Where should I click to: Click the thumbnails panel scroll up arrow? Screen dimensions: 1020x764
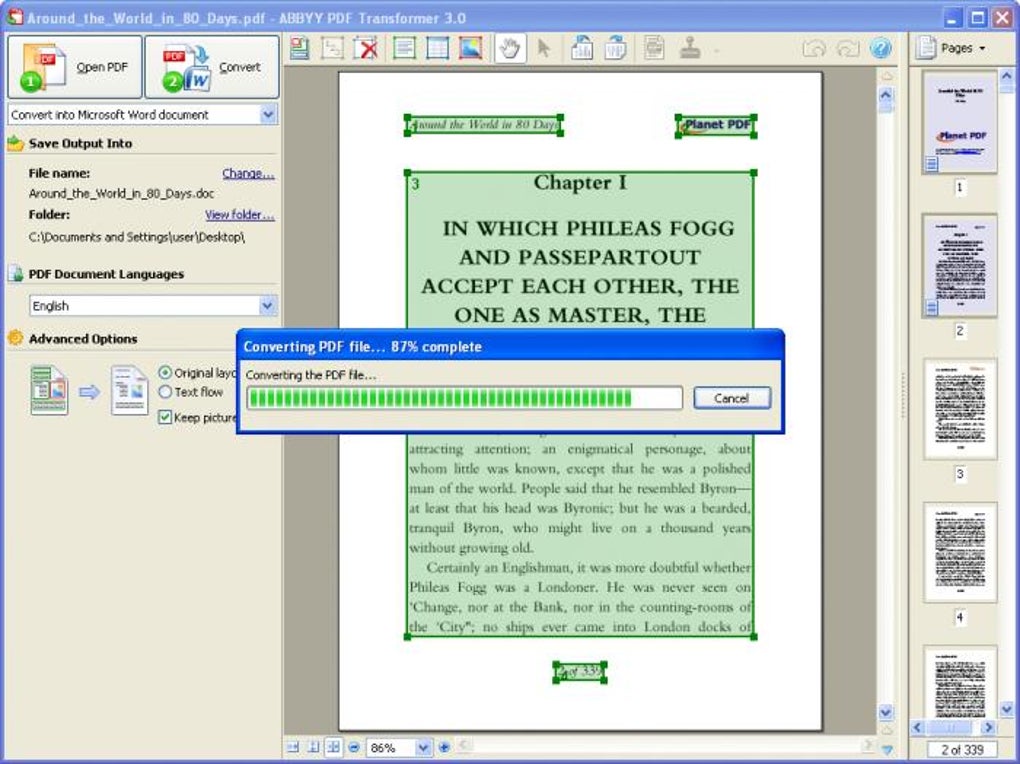tap(1006, 76)
